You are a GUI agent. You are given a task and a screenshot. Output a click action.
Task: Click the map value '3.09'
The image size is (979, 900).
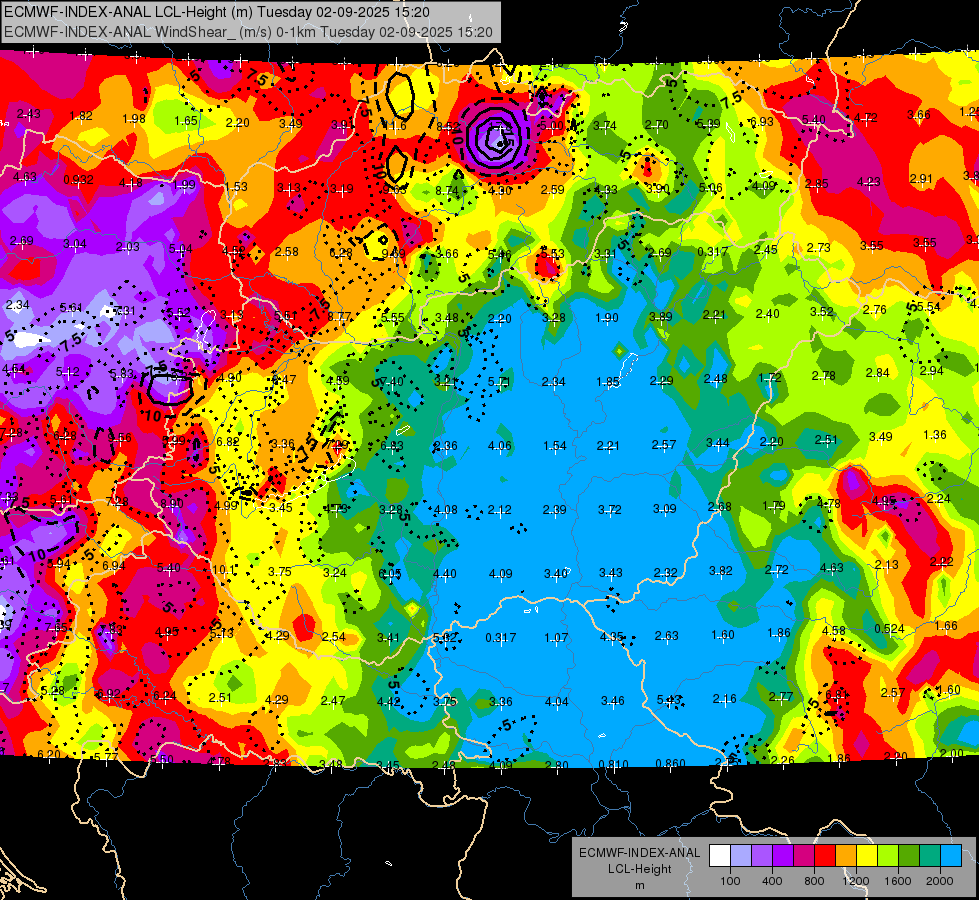(664, 508)
